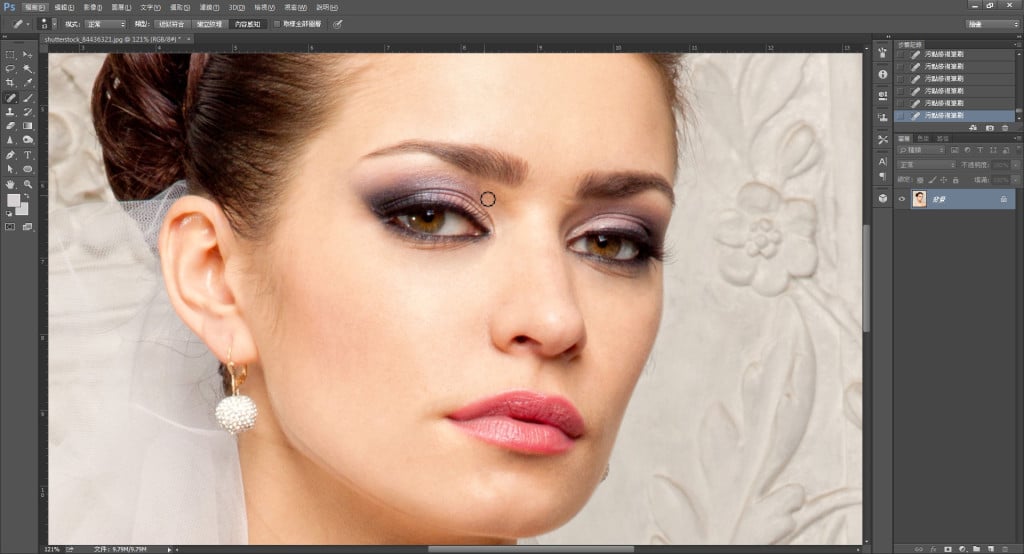Select the Lasso tool

click(x=10, y=69)
